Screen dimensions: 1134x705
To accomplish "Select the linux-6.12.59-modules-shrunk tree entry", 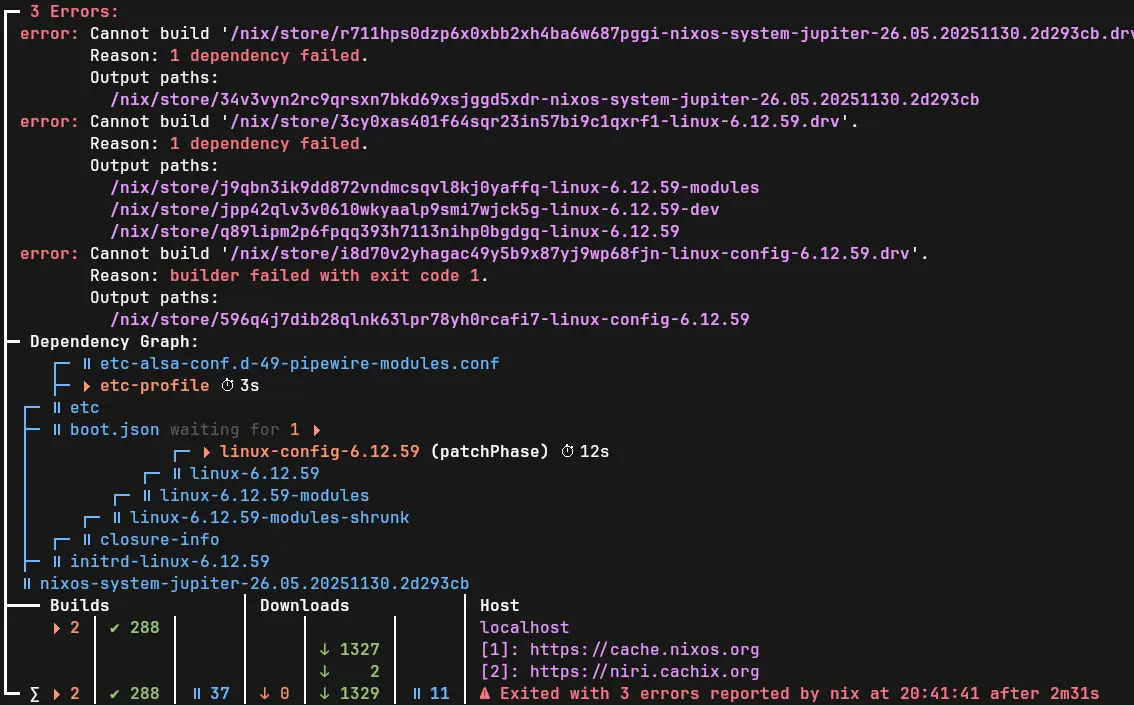I will tap(269, 518).
